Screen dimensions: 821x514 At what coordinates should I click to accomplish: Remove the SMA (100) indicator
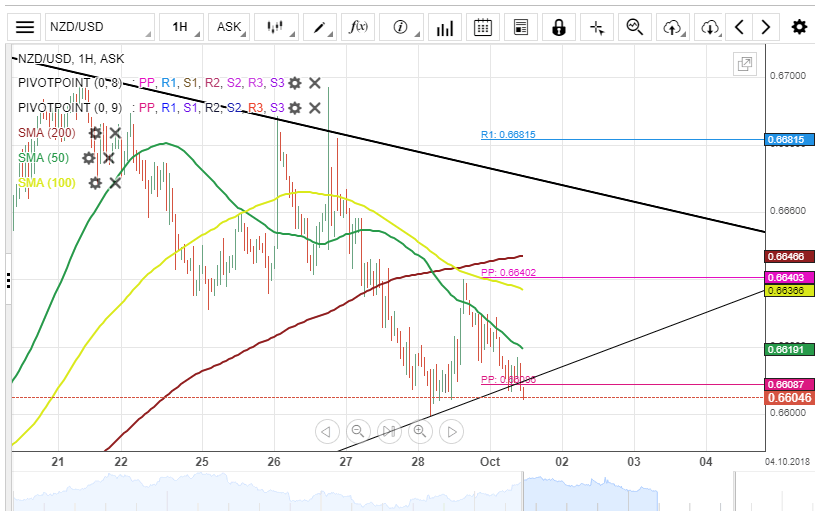pyautogui.click(x=115, y=183)
